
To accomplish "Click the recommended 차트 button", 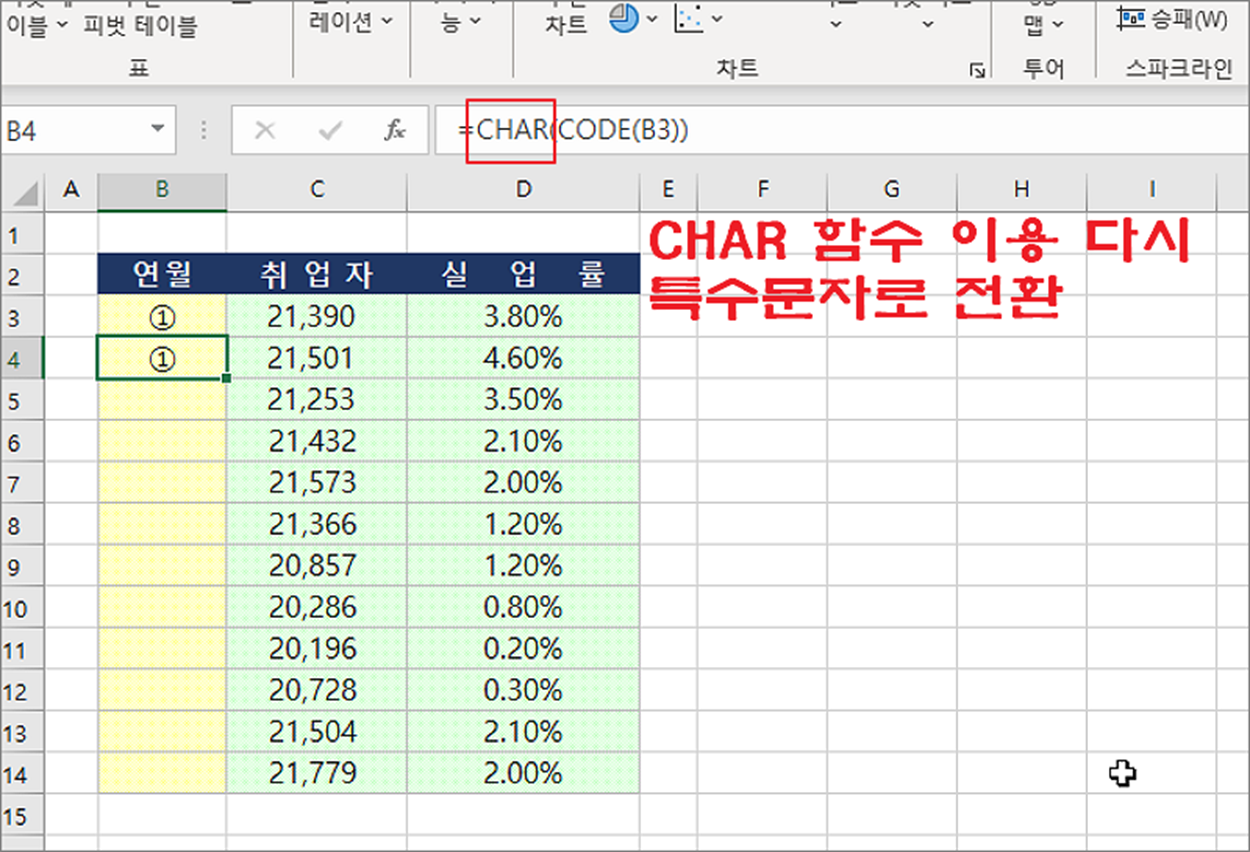I will (566, 26).
